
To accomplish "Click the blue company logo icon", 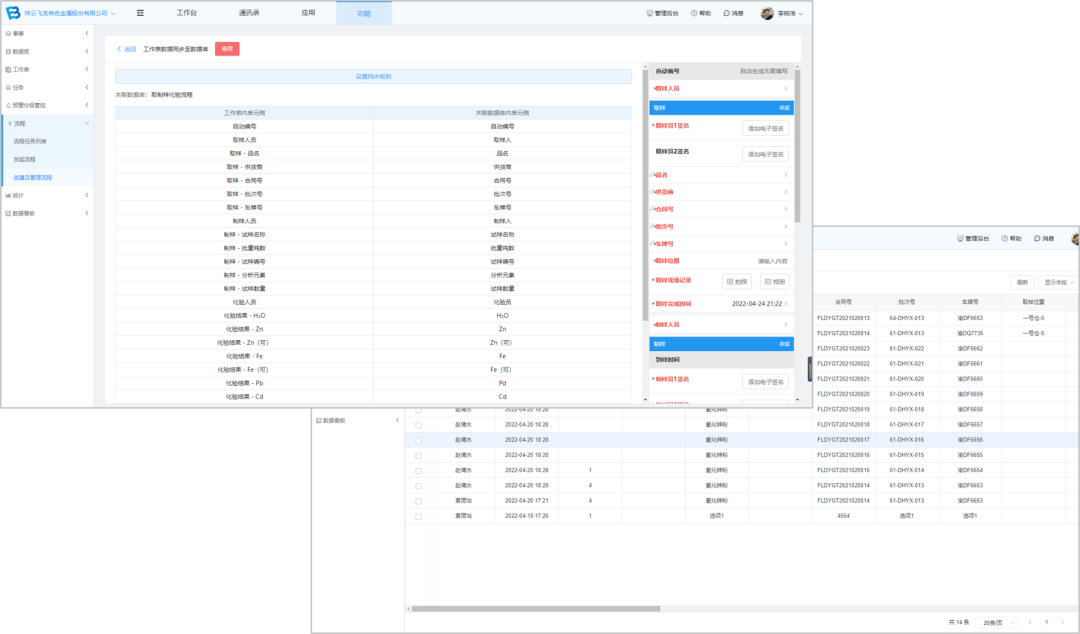I will [x=14, y=13].
